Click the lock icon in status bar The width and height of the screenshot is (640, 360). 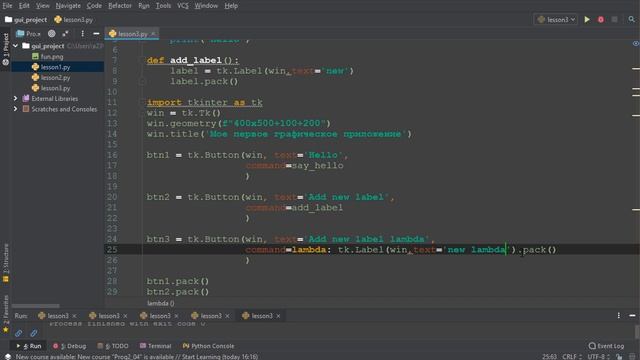click(x=619, y=357)
